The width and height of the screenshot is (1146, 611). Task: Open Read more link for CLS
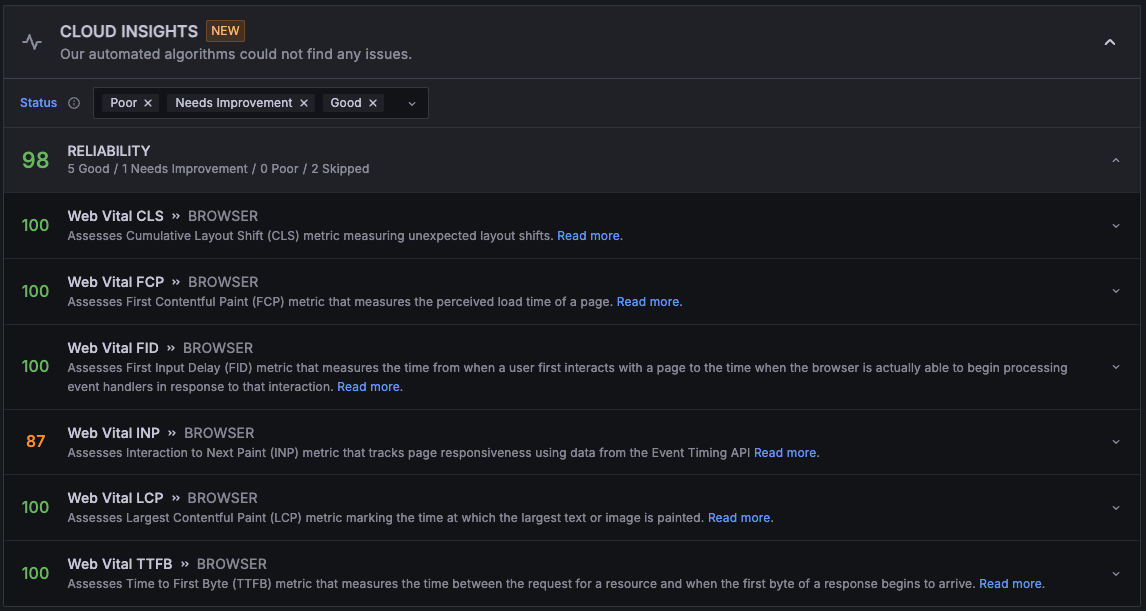coord(588,236)
